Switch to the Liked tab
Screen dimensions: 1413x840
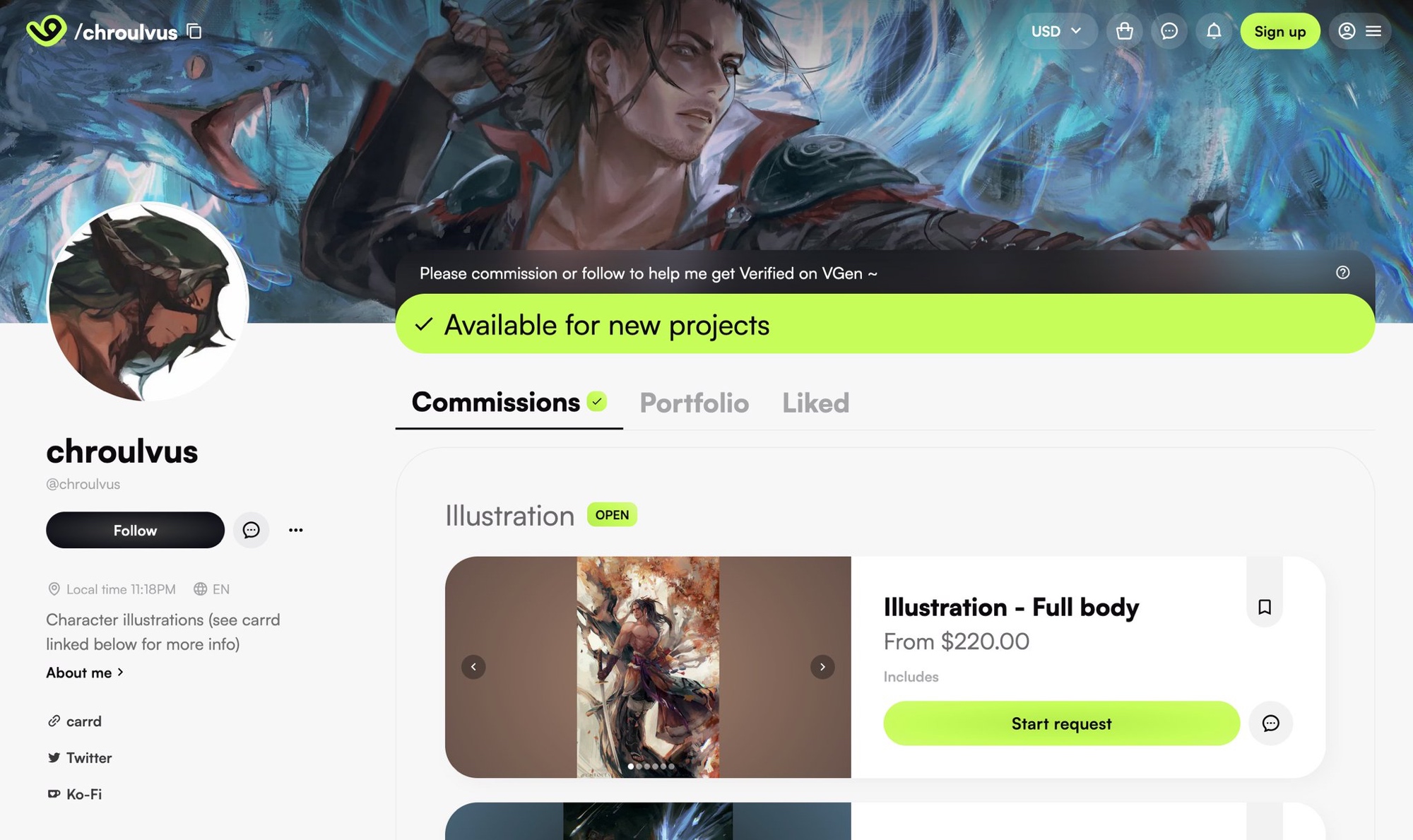click(815, 403)
